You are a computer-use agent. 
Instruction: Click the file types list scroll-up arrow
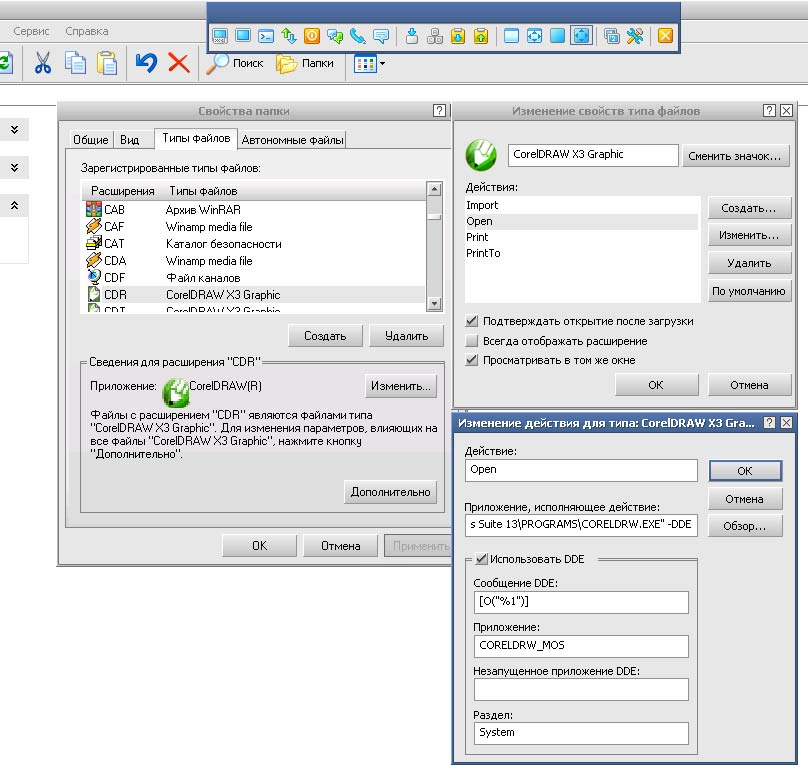click(x=434, y=189)
